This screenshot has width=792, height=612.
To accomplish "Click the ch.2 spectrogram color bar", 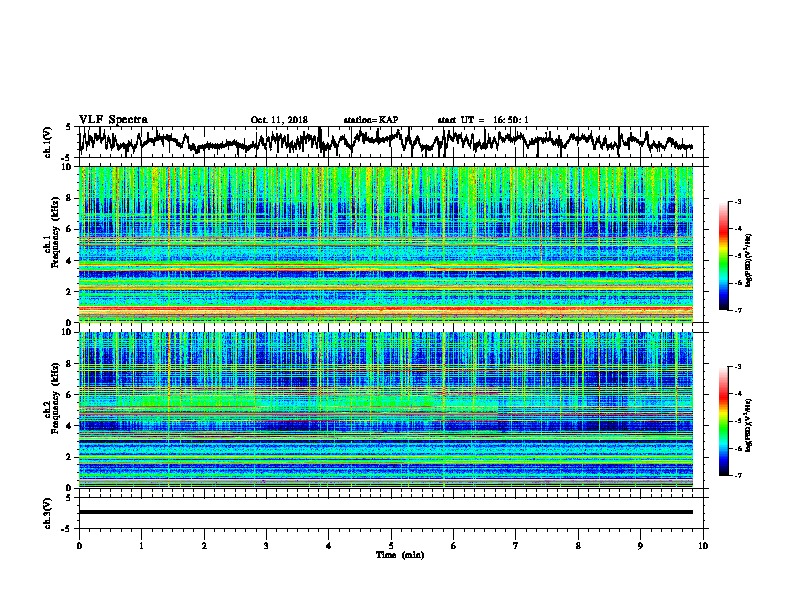I will pyautogui.click(x=723, y=421).
